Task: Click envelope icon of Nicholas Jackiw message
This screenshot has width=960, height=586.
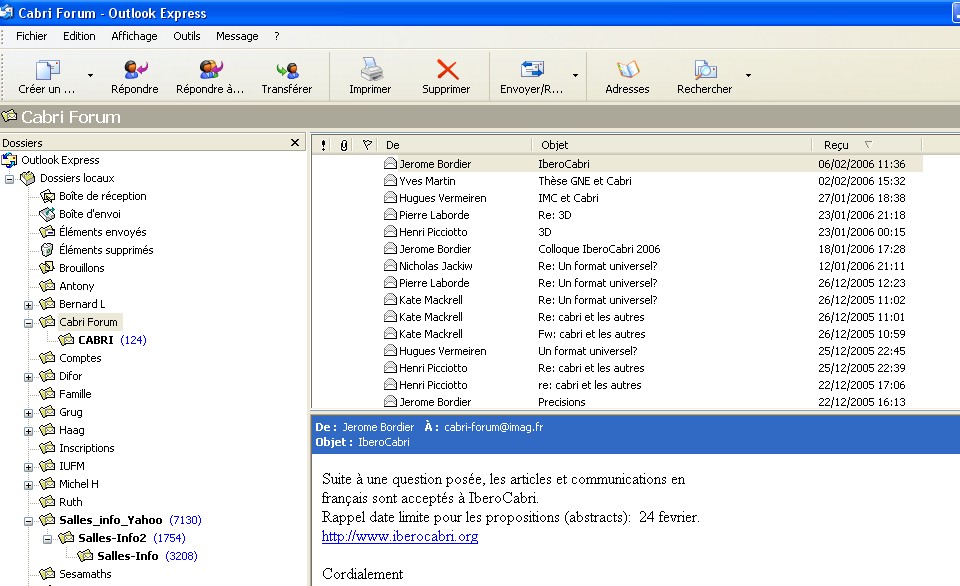Action: (x=390, y=266)
